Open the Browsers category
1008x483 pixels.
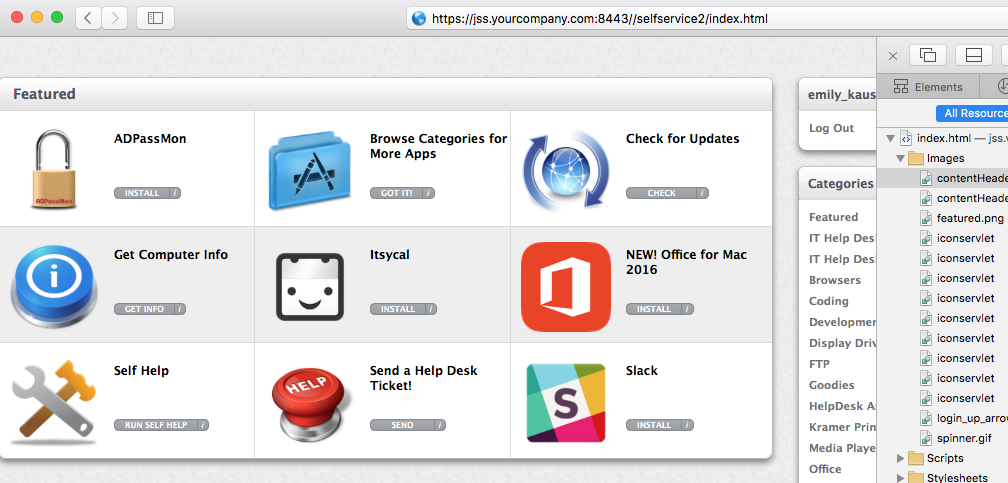pos(834,280)
